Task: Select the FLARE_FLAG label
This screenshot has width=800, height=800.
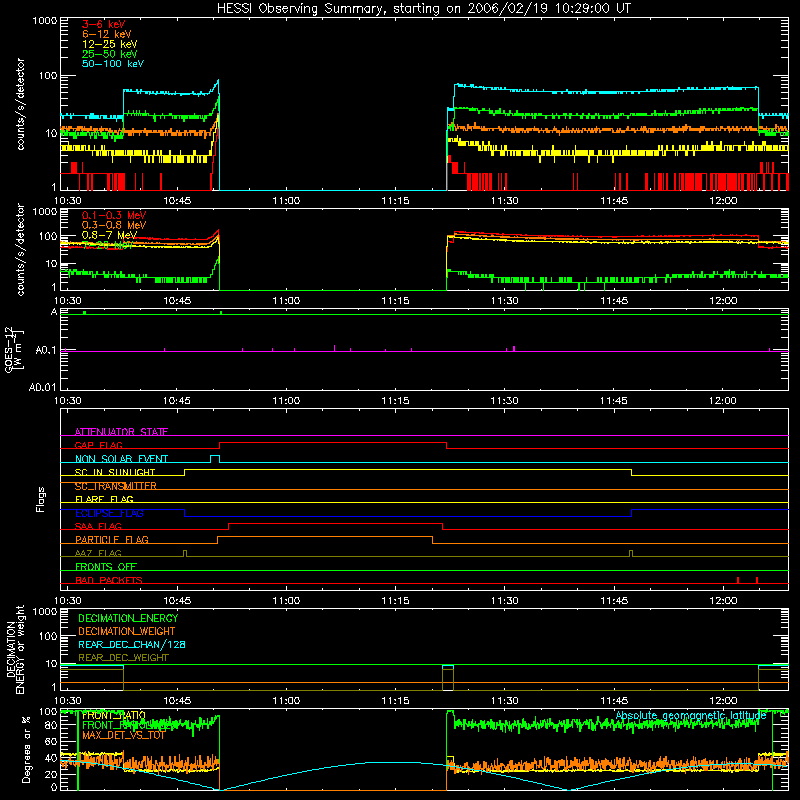Action: click(x=104, y=499)
